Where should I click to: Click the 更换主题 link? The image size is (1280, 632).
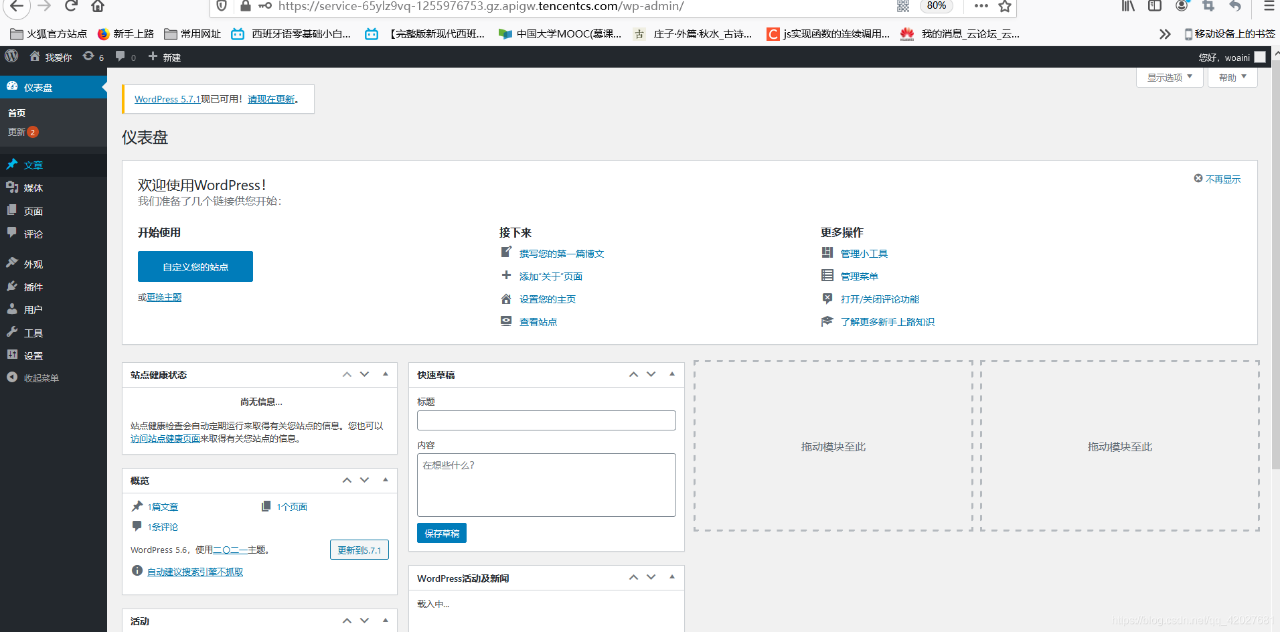point(164,297)
